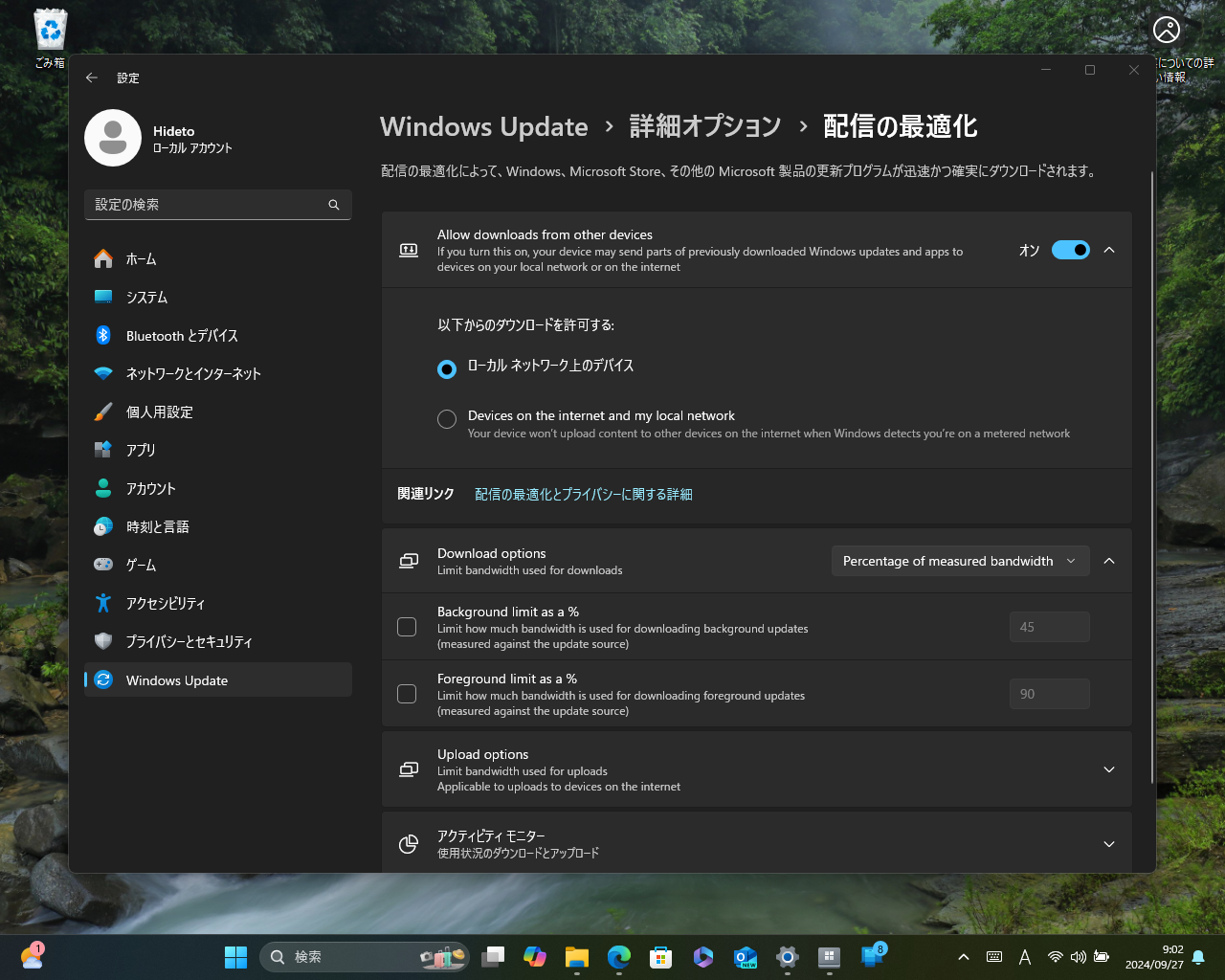Open Microsoft Store from the taskbar
This screenshot has height=980, width=1225.
(x=660, y=956)
